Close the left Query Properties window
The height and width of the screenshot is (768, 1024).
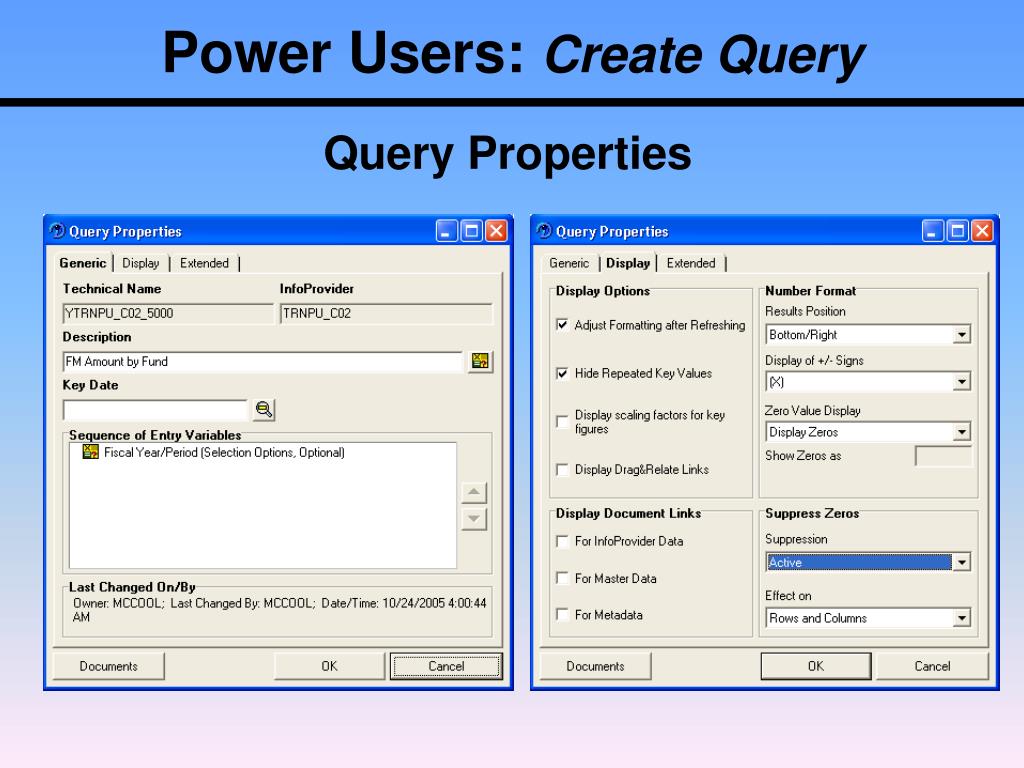tap(496, 231)
